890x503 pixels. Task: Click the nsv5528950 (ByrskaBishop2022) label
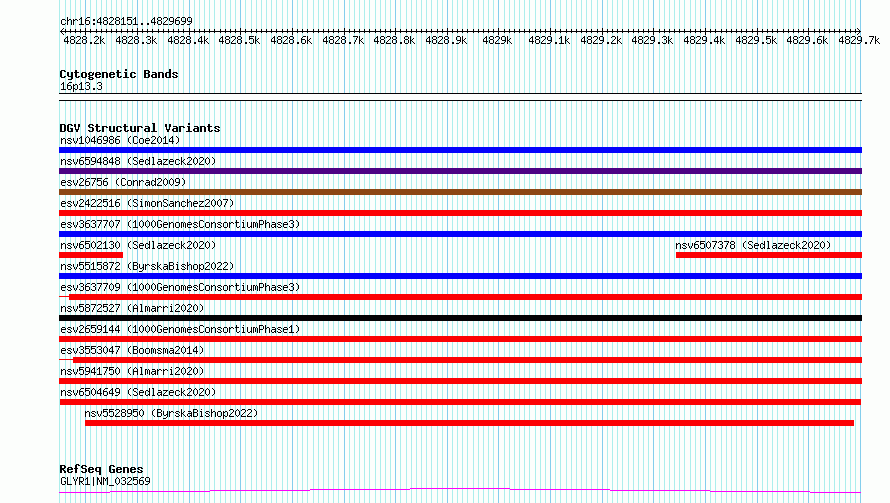tap(171, 413)
